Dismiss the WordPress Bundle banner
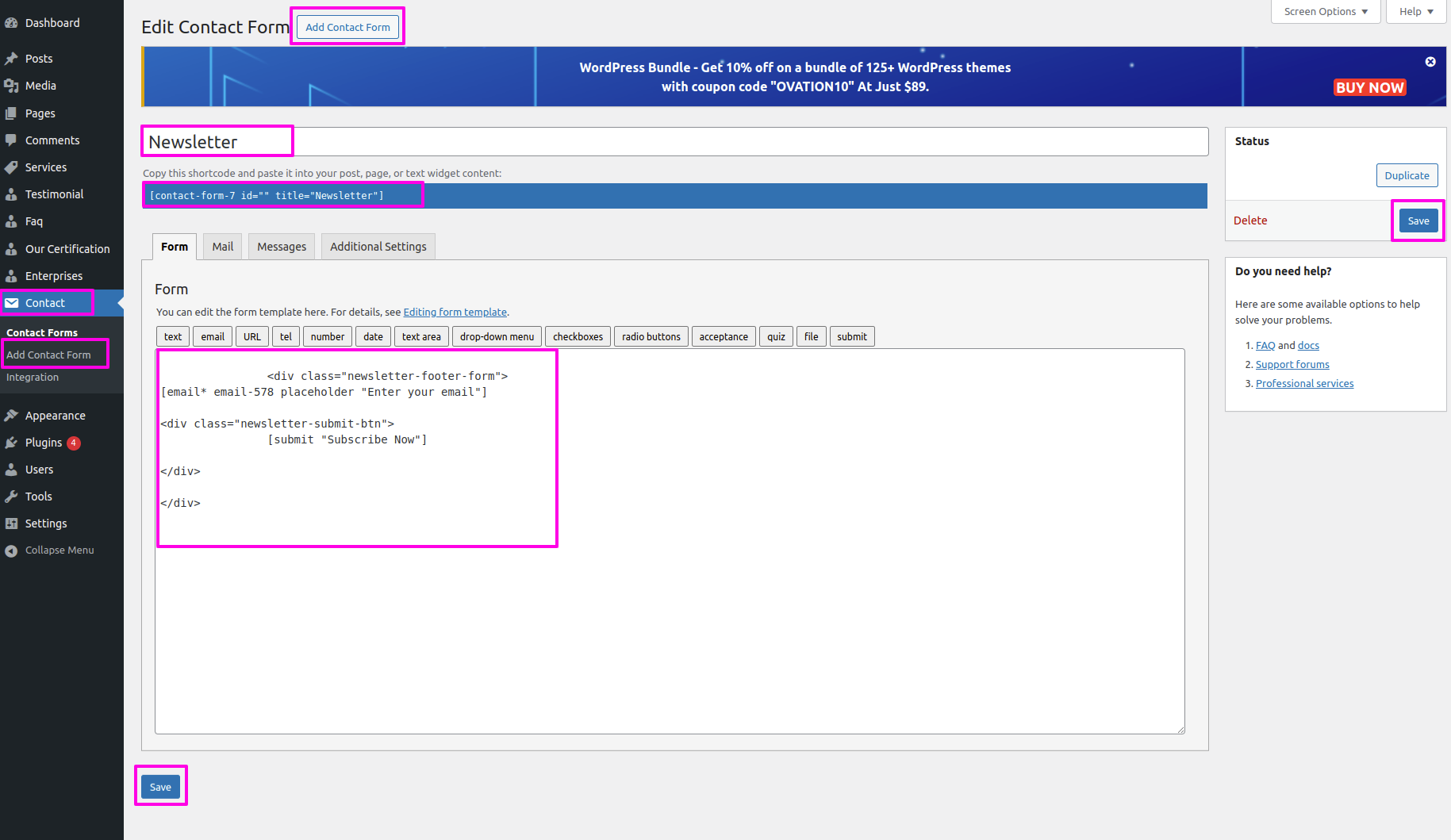The width and height of the screenshot is (1451, 840). 1430,62
